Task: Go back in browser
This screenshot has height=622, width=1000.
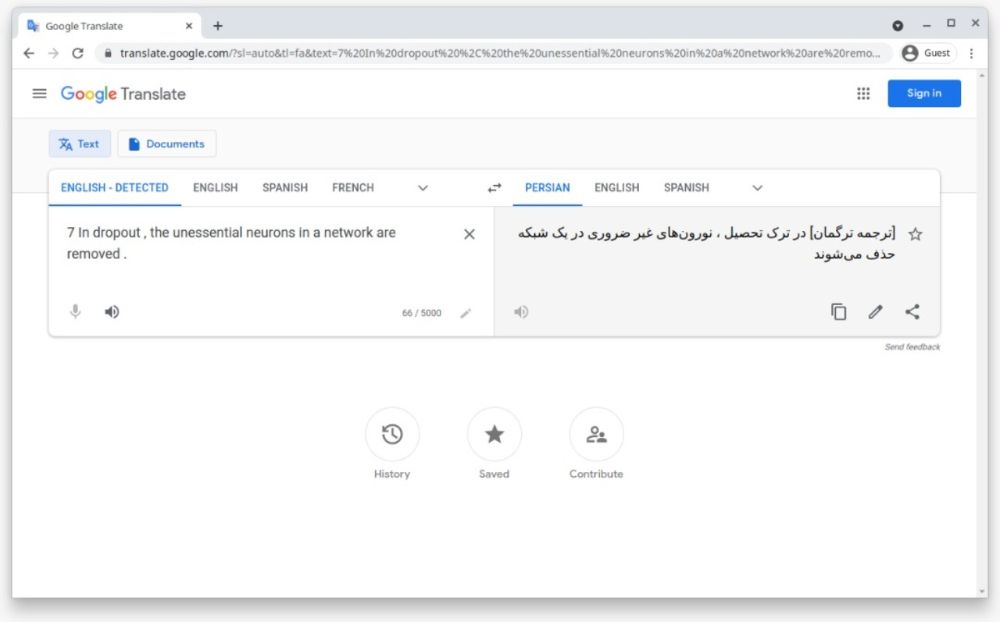Action: [x=29, y=53]
